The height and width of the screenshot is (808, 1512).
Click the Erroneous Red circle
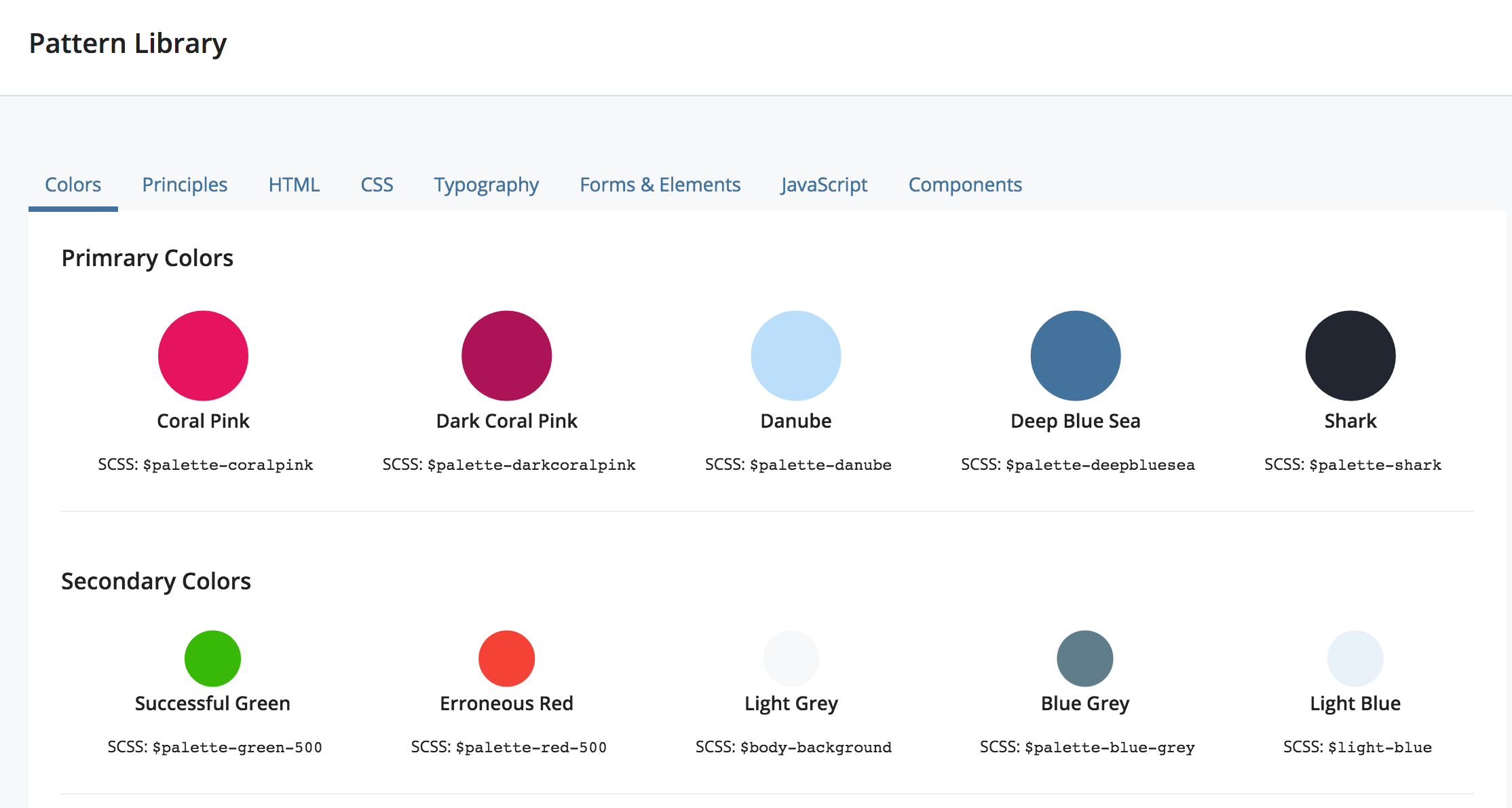point(506,658)
